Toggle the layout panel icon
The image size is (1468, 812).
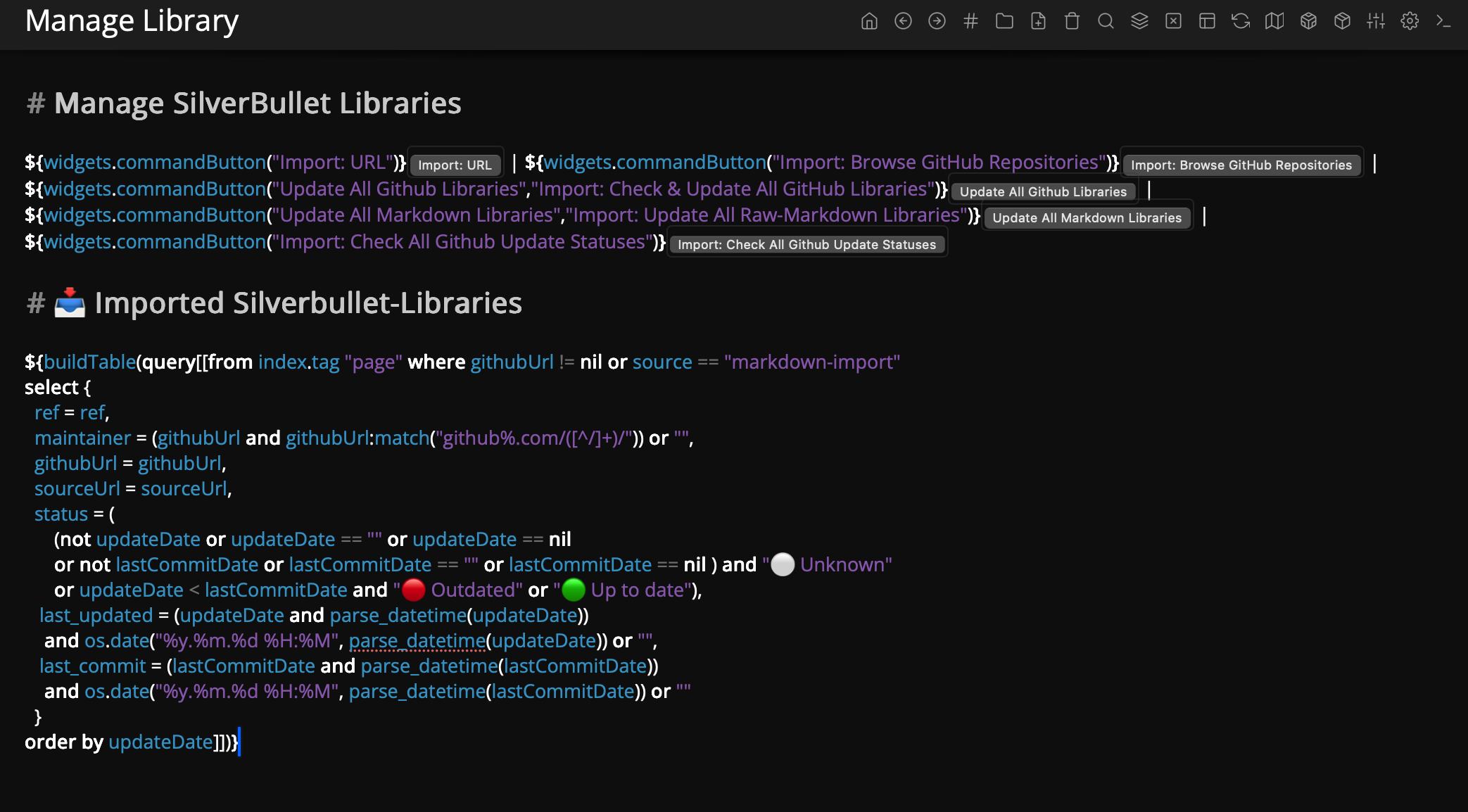tap(1207, 21)
